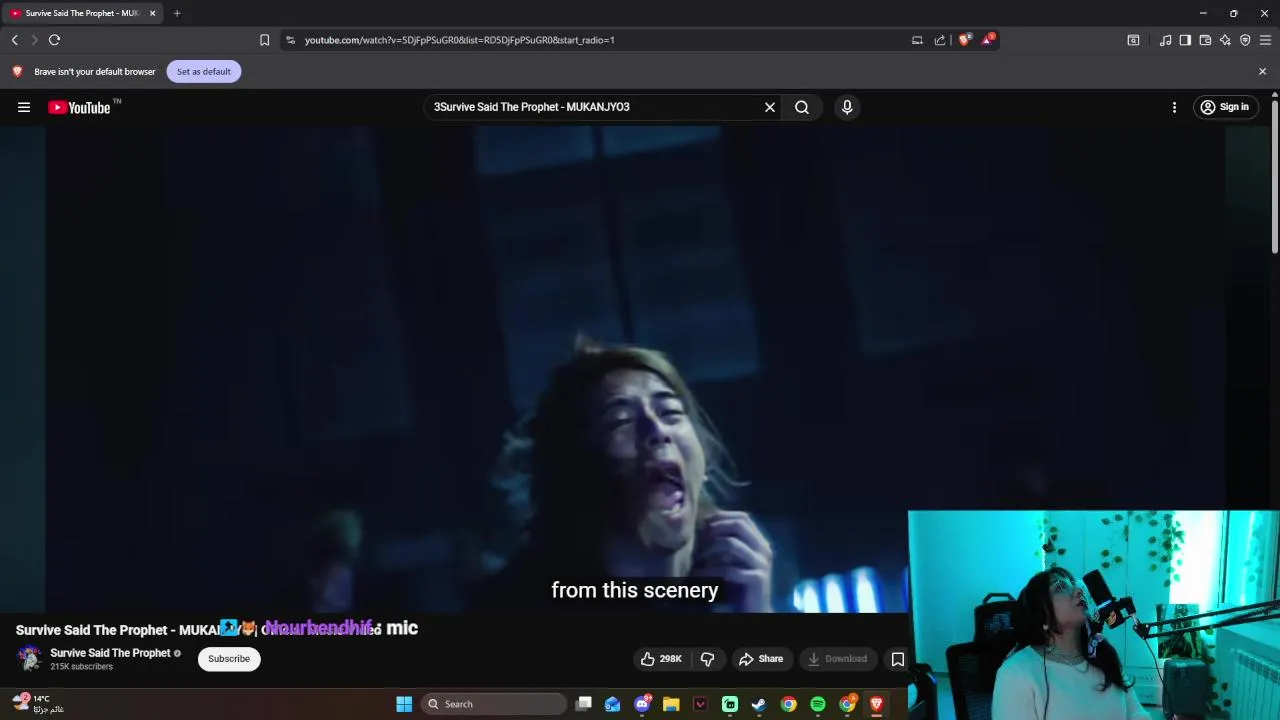This screenshot has height=720, width=1280.
Task: Open Spotify from the taskbar
Action: coord(818,704)
